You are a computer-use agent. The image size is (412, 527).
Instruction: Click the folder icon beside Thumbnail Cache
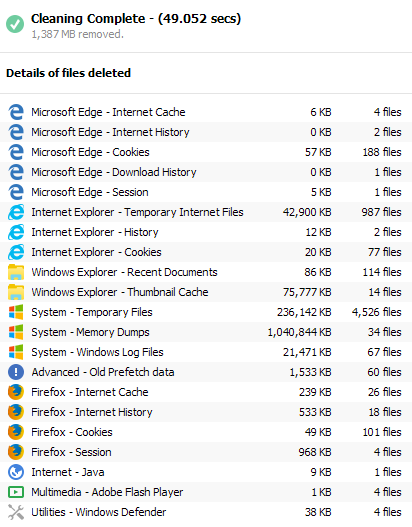16,292
